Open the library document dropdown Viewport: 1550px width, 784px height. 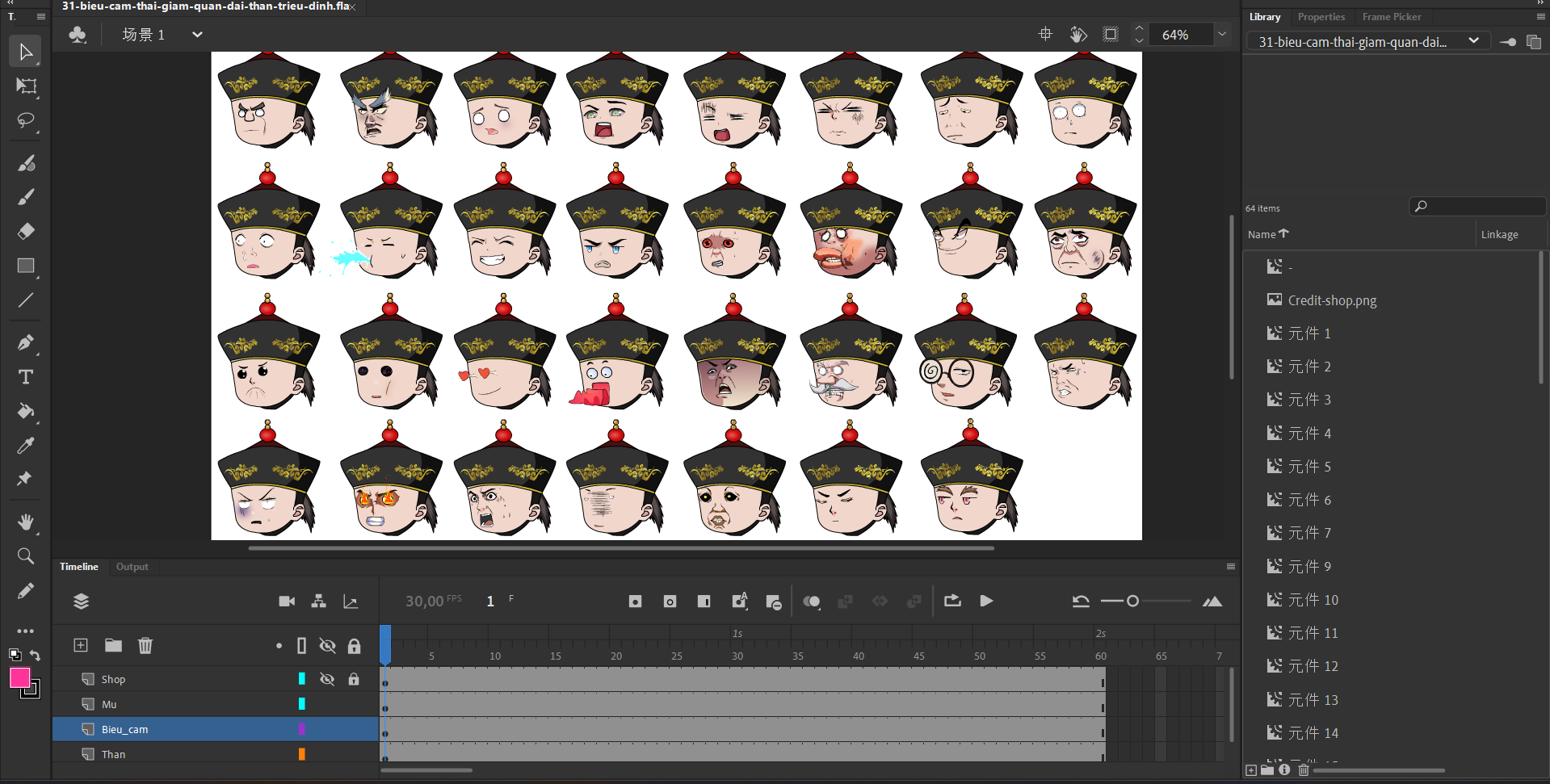click(x=1473, y=41)
